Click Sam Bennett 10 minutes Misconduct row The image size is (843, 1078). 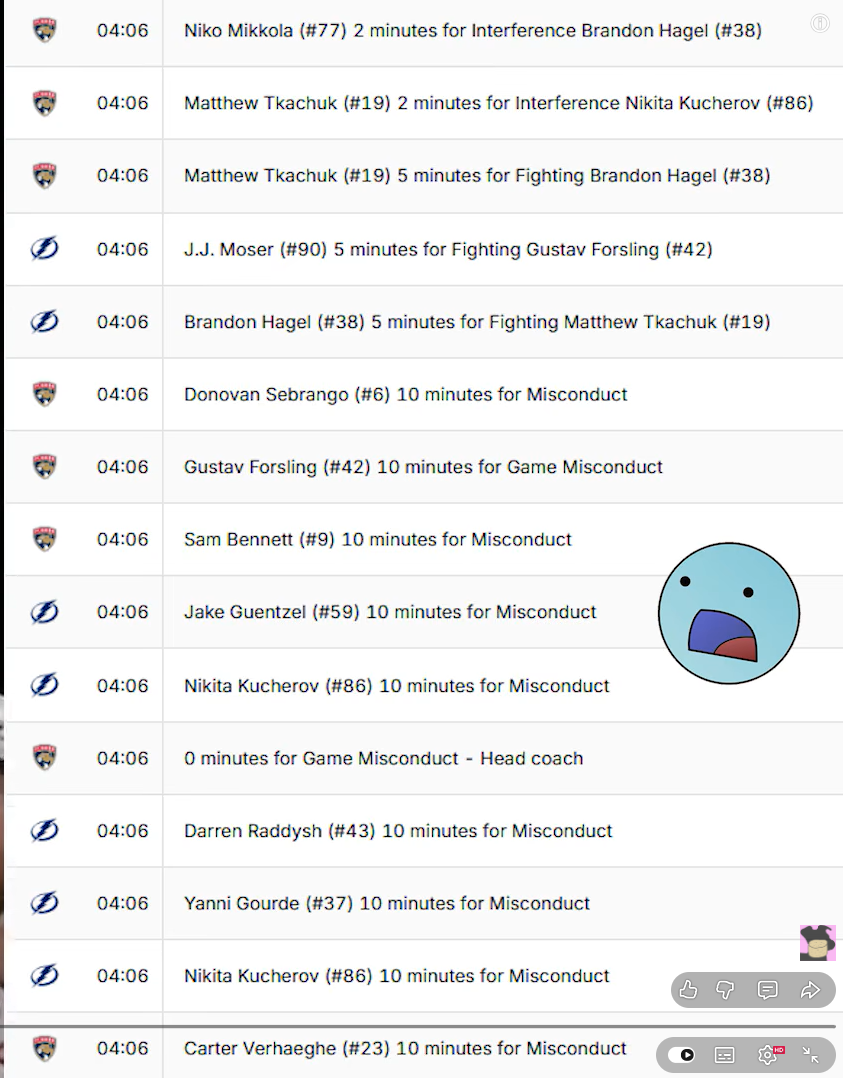(378, 540)
